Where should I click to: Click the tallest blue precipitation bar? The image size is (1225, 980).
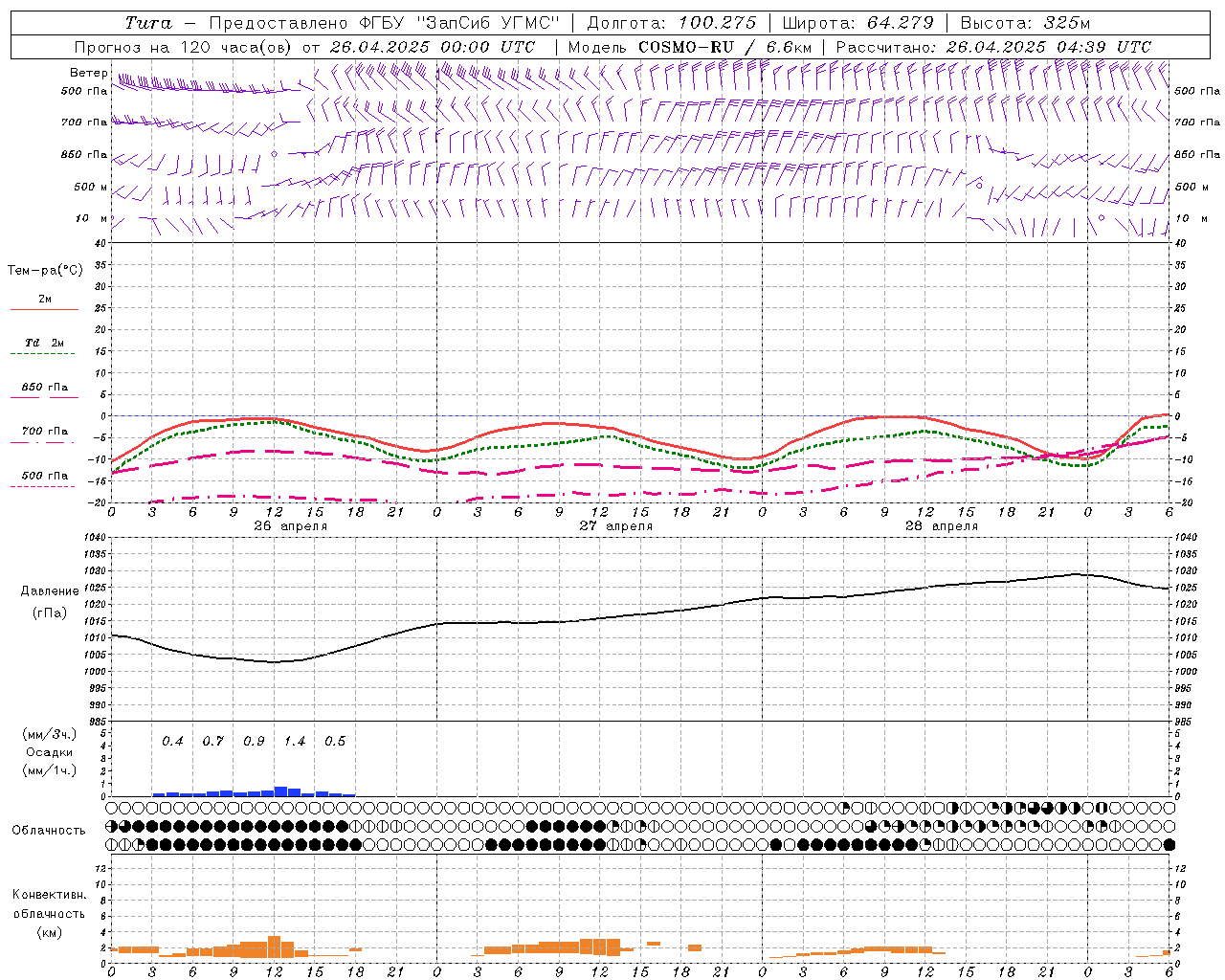pyautogui.click(x=280, y=791)
